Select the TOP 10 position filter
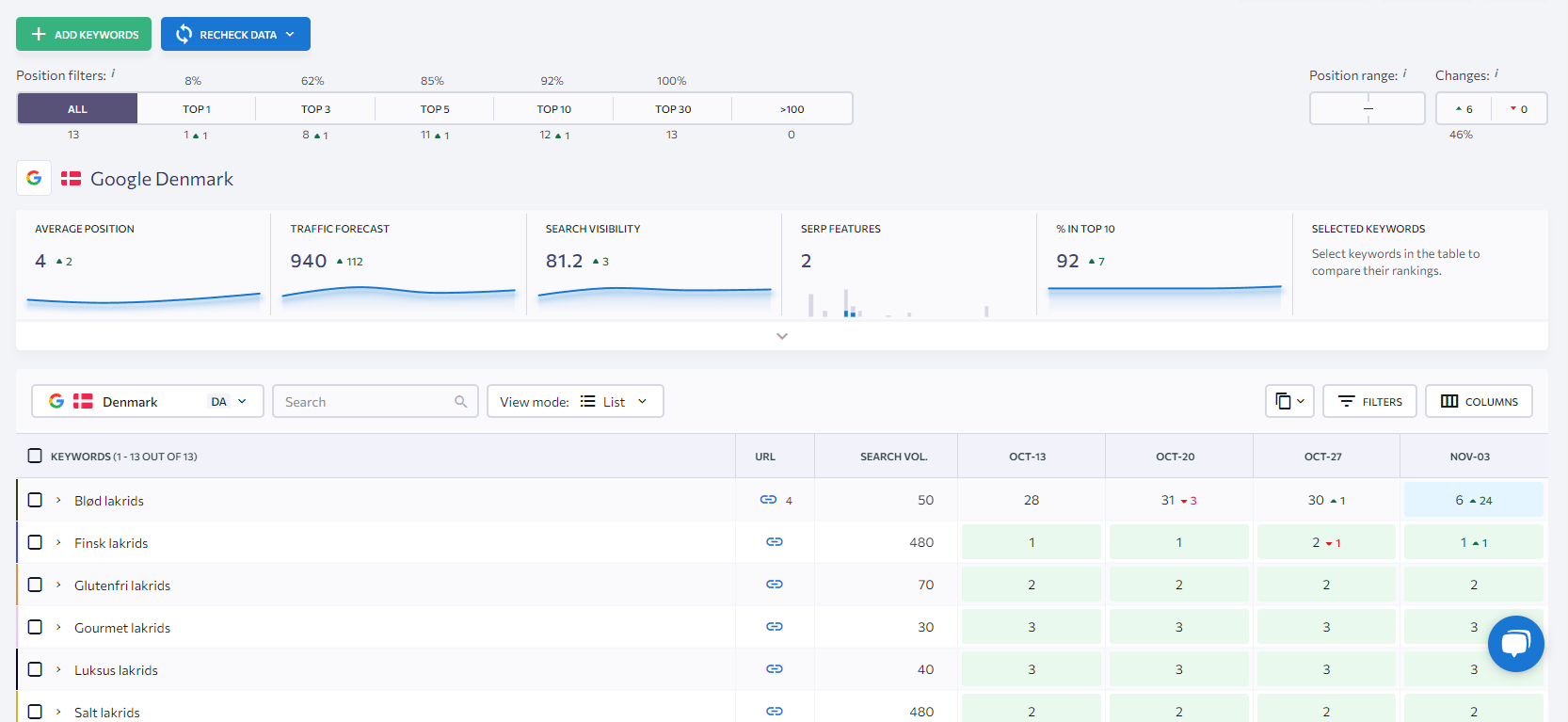Viewport: 1568px width, 722px height. 554,109
